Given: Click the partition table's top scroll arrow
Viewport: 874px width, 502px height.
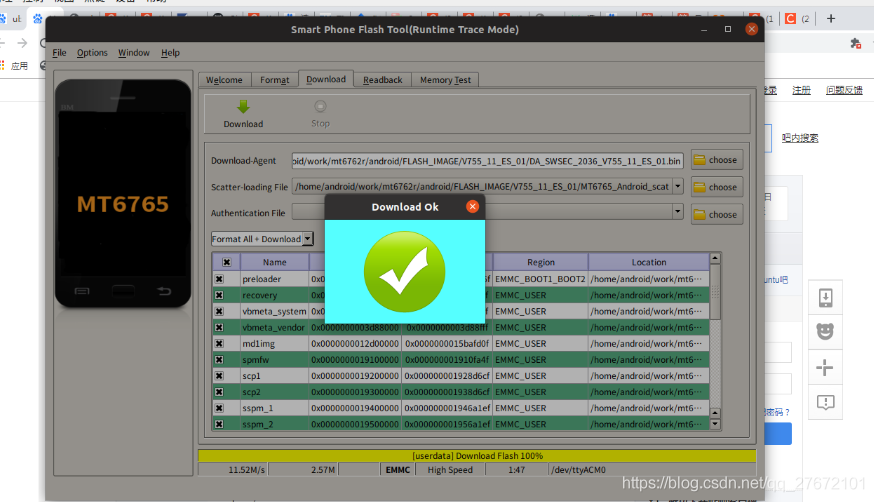Looking at the screenshot, I should (x=715, y=259).
